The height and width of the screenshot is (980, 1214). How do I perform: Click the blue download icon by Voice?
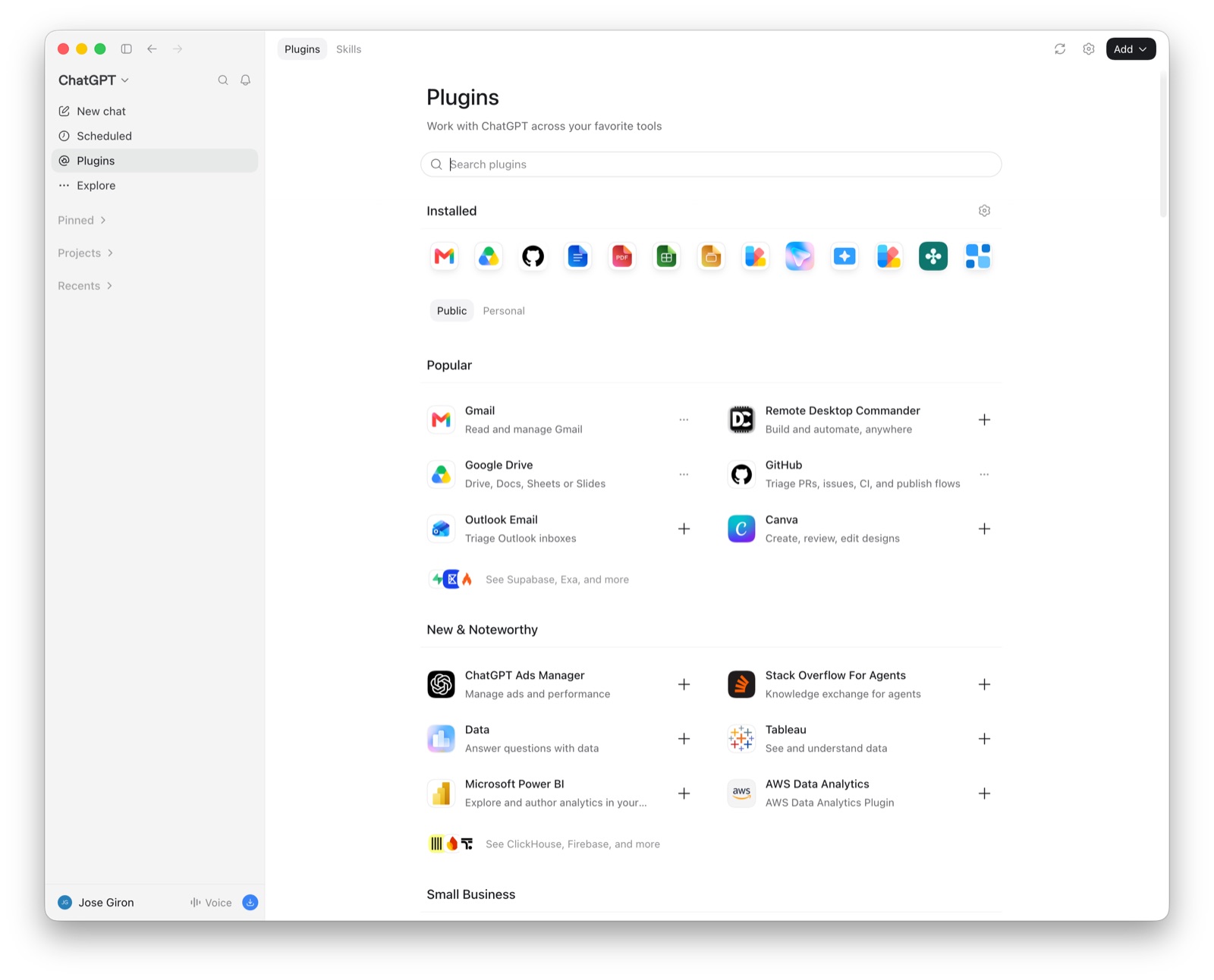[x=250, y=903]
